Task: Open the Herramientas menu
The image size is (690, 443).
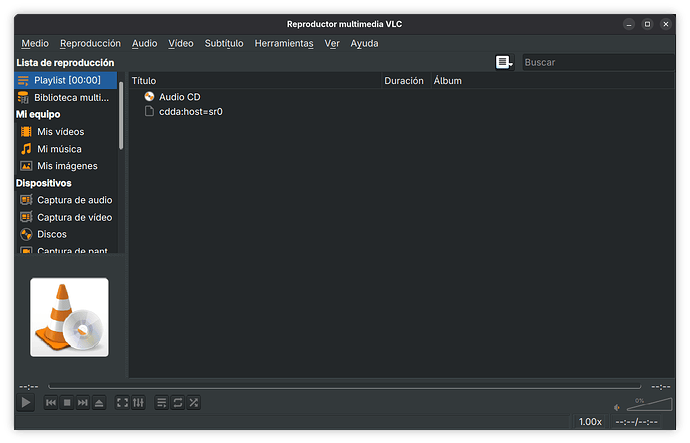Action: (284, 44)
